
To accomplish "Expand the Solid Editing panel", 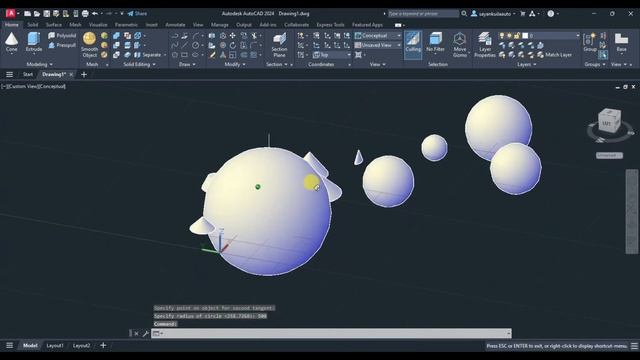I will (139, 64).
